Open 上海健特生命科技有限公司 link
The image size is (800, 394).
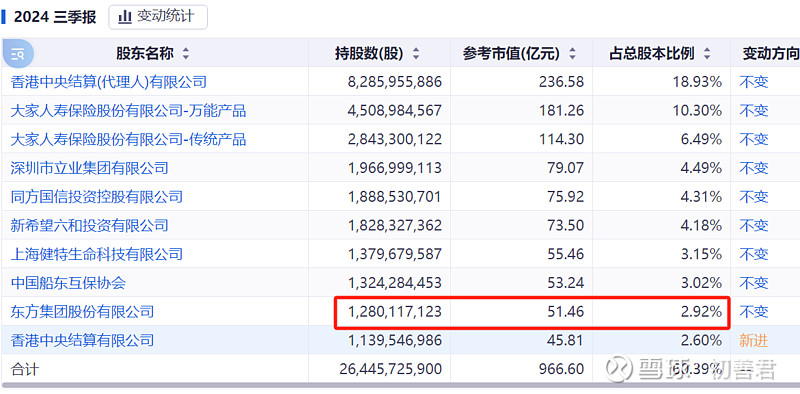pos(96,254)
